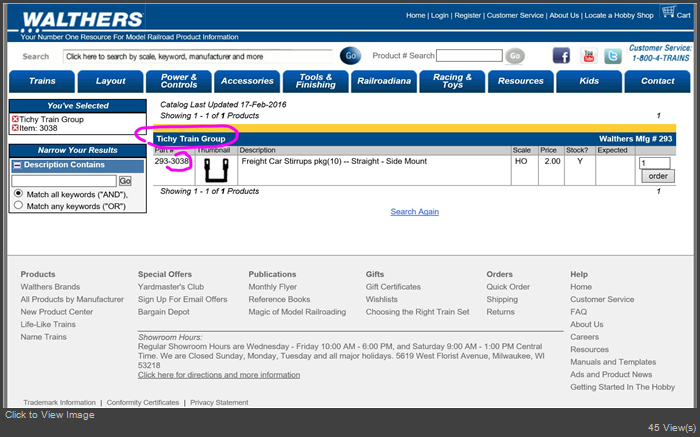
Task: Click the gray Product # Search Go button
Action: tap(515, 56)
